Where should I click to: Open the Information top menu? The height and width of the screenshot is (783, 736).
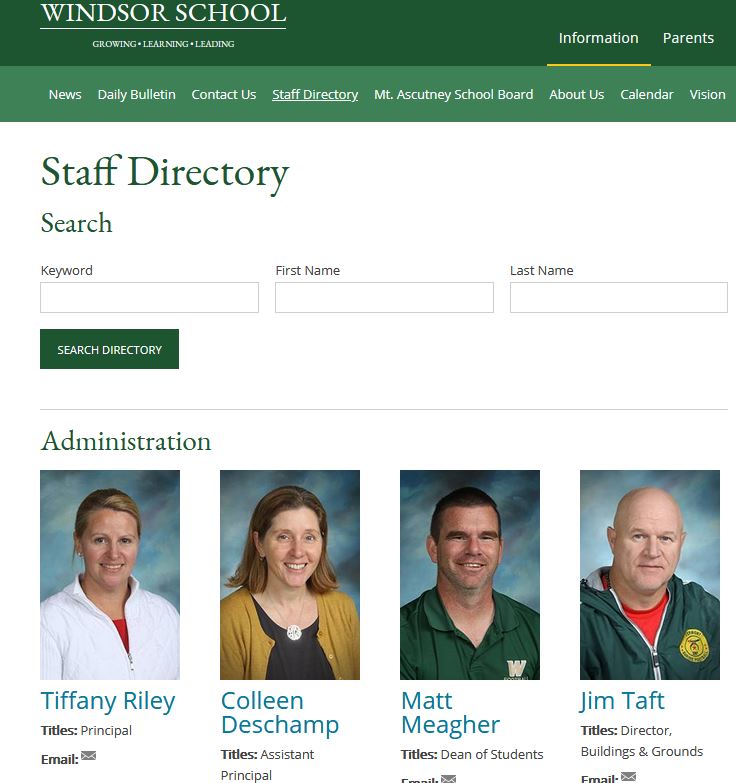(x=598, y=38)
